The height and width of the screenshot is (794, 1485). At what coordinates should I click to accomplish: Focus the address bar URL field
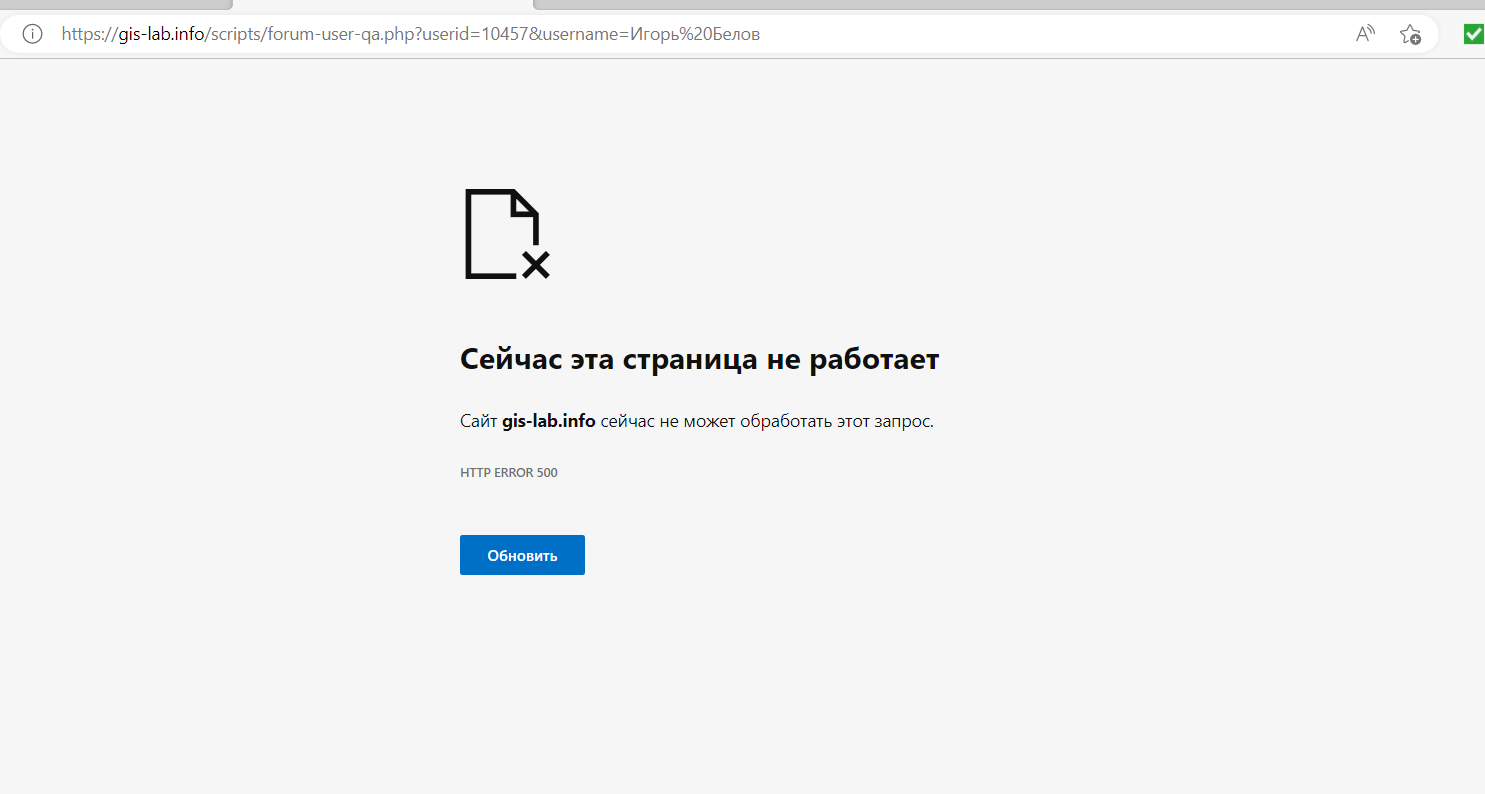[x=1000, y=34]
